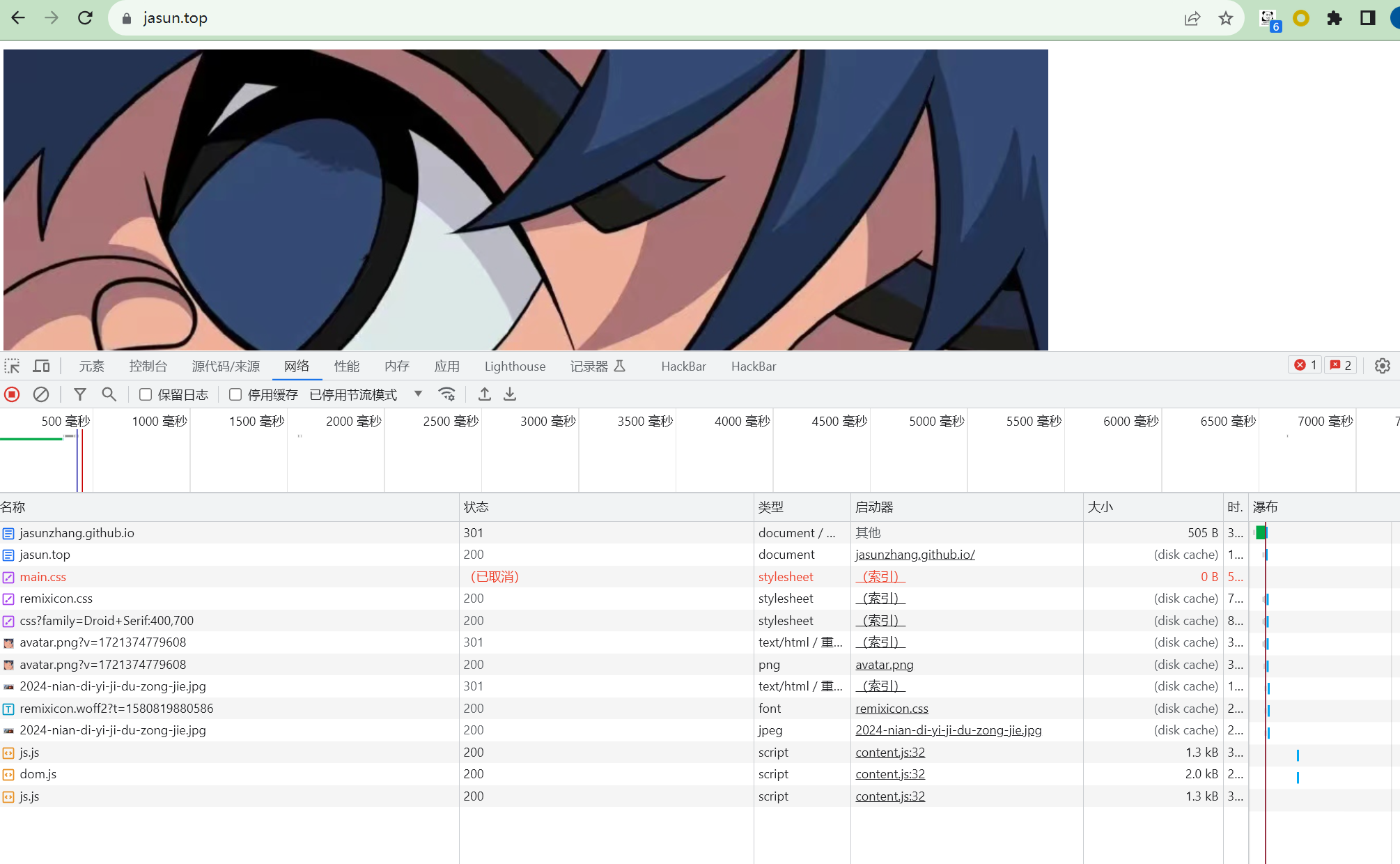This screenshot has width=1400, height=864.
Task: Stop recording network log
Action: tap(12, 394)
